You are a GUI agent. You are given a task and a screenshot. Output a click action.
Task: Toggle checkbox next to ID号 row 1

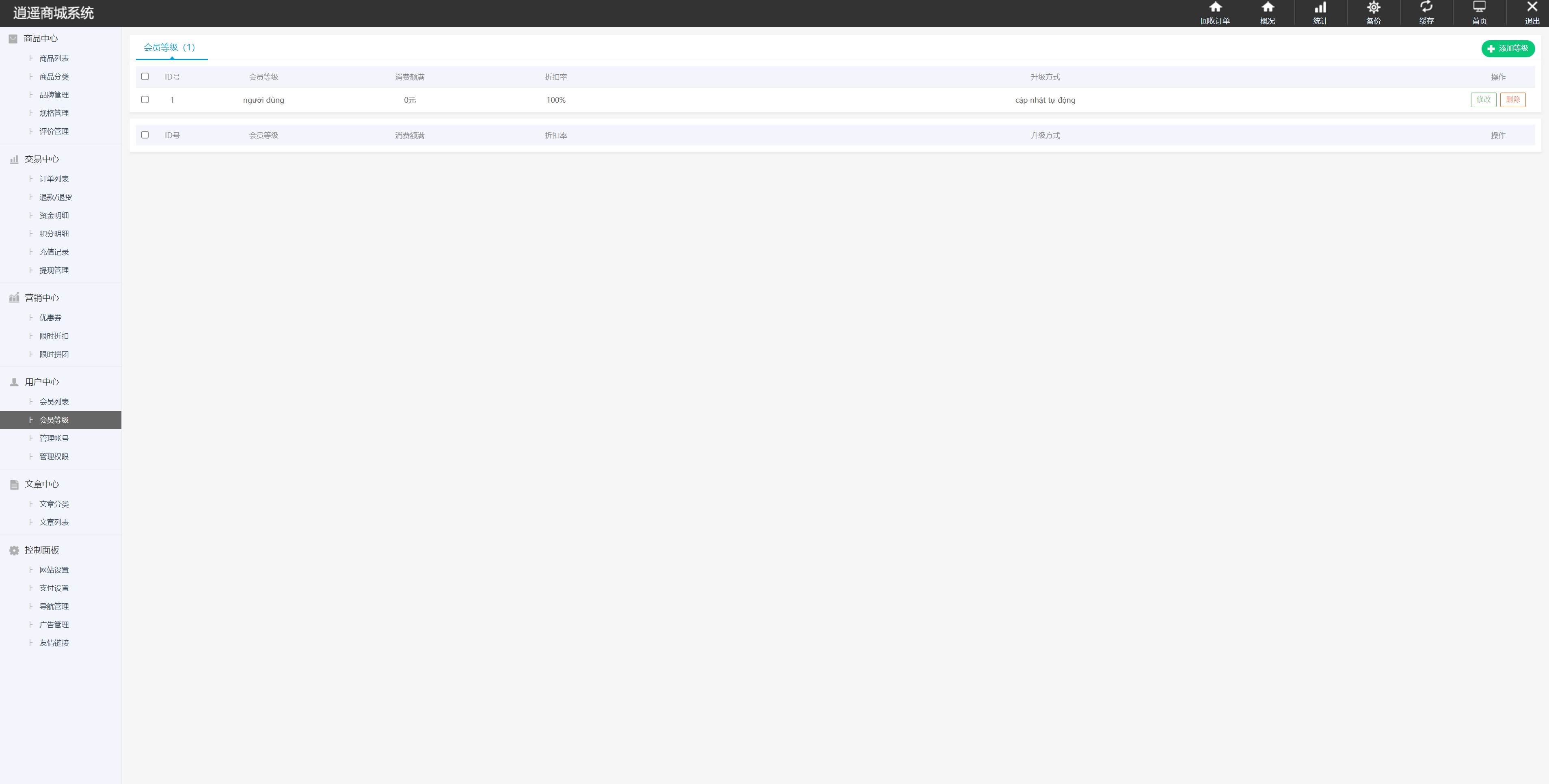[145, 100]
